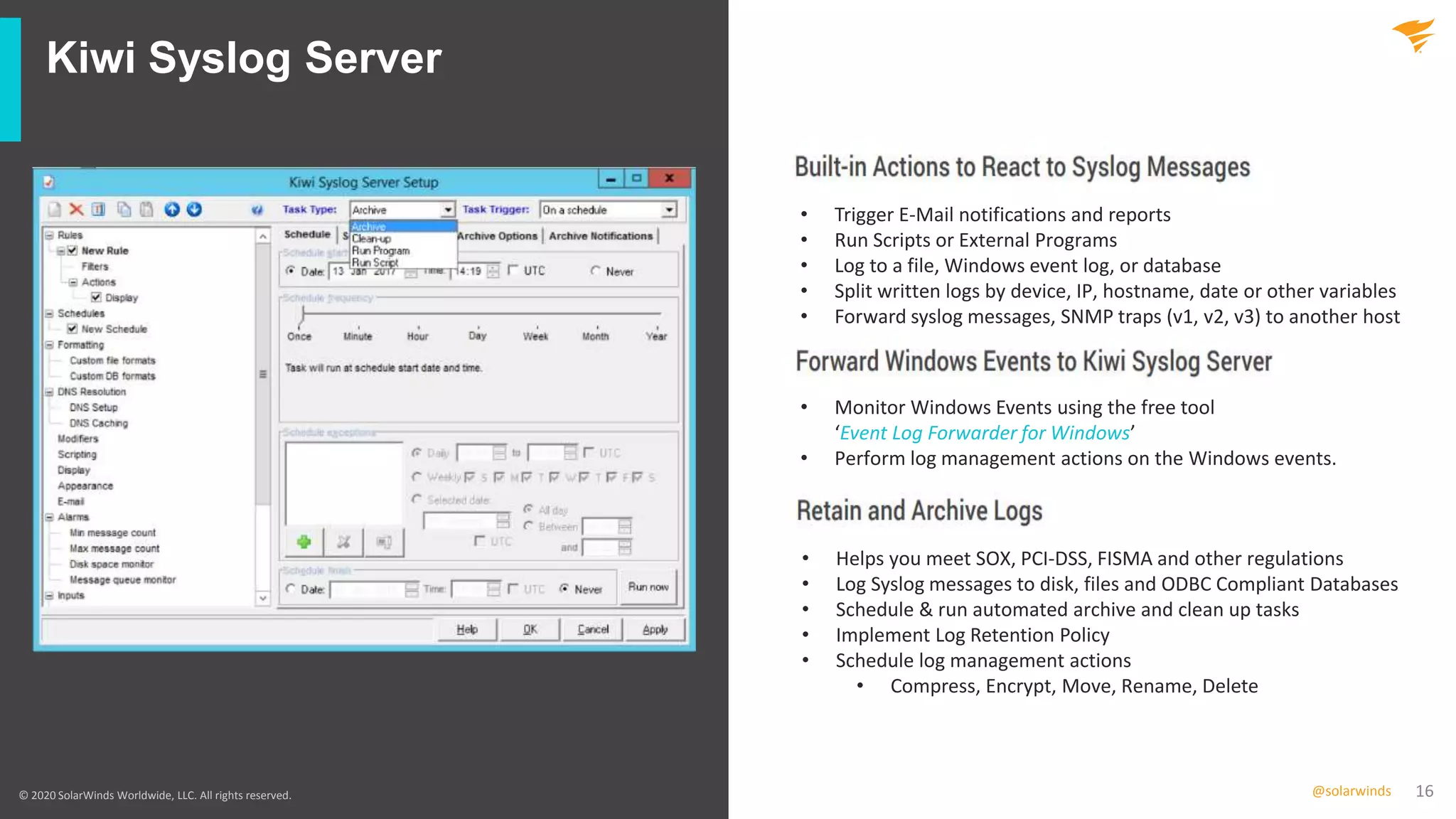The image size is (1456, 819).
Task: Switch to the Schedule tab
Action: click(307, 235)
